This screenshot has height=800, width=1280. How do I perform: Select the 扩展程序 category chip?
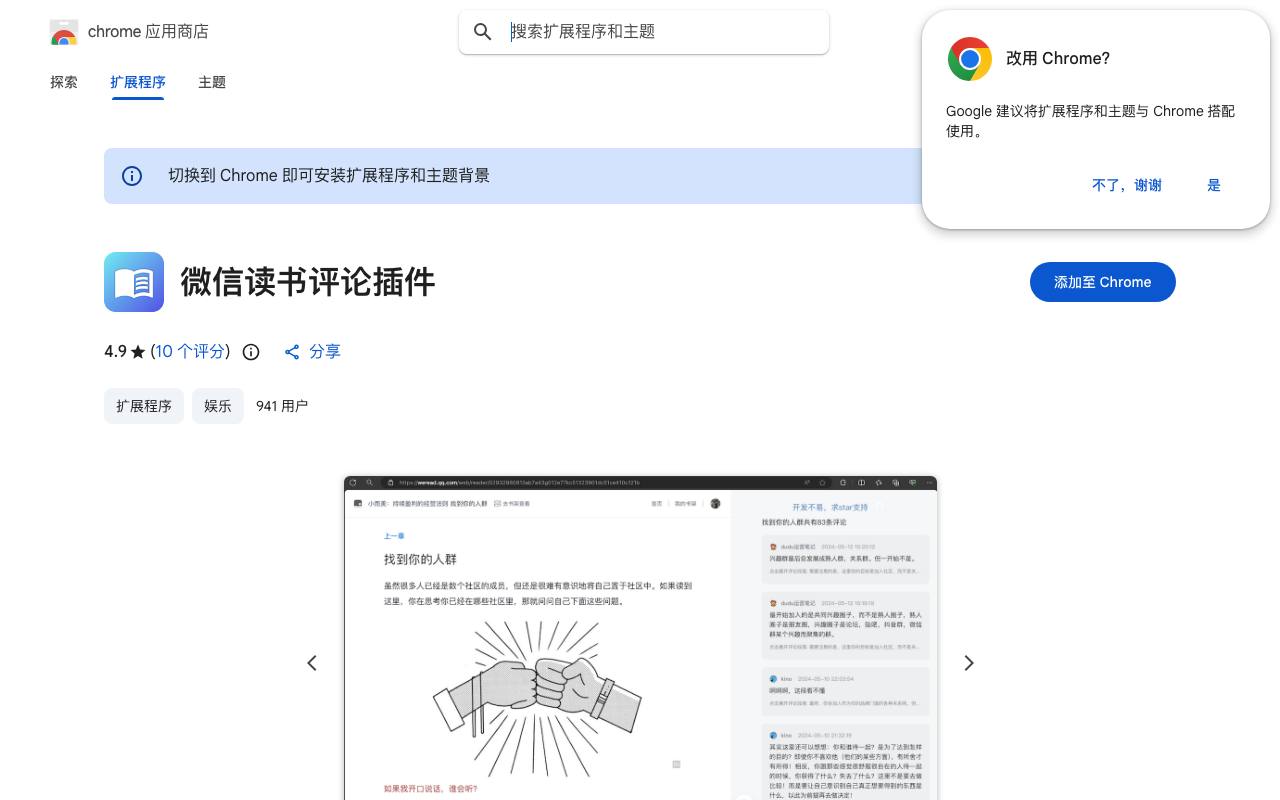[144, 406]
